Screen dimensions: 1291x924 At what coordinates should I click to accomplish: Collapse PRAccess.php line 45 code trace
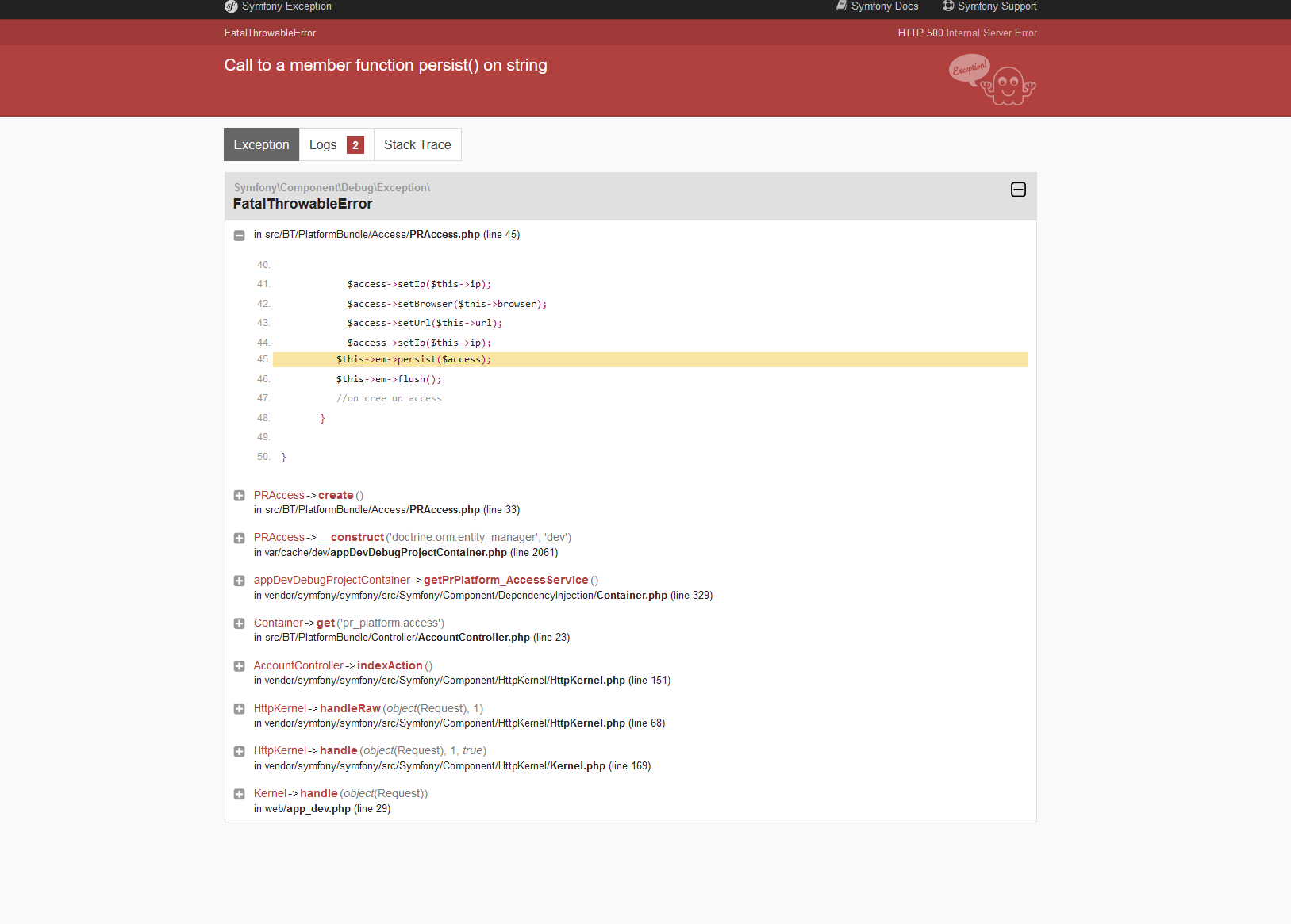pyautogui.click(x=239, y=236)
